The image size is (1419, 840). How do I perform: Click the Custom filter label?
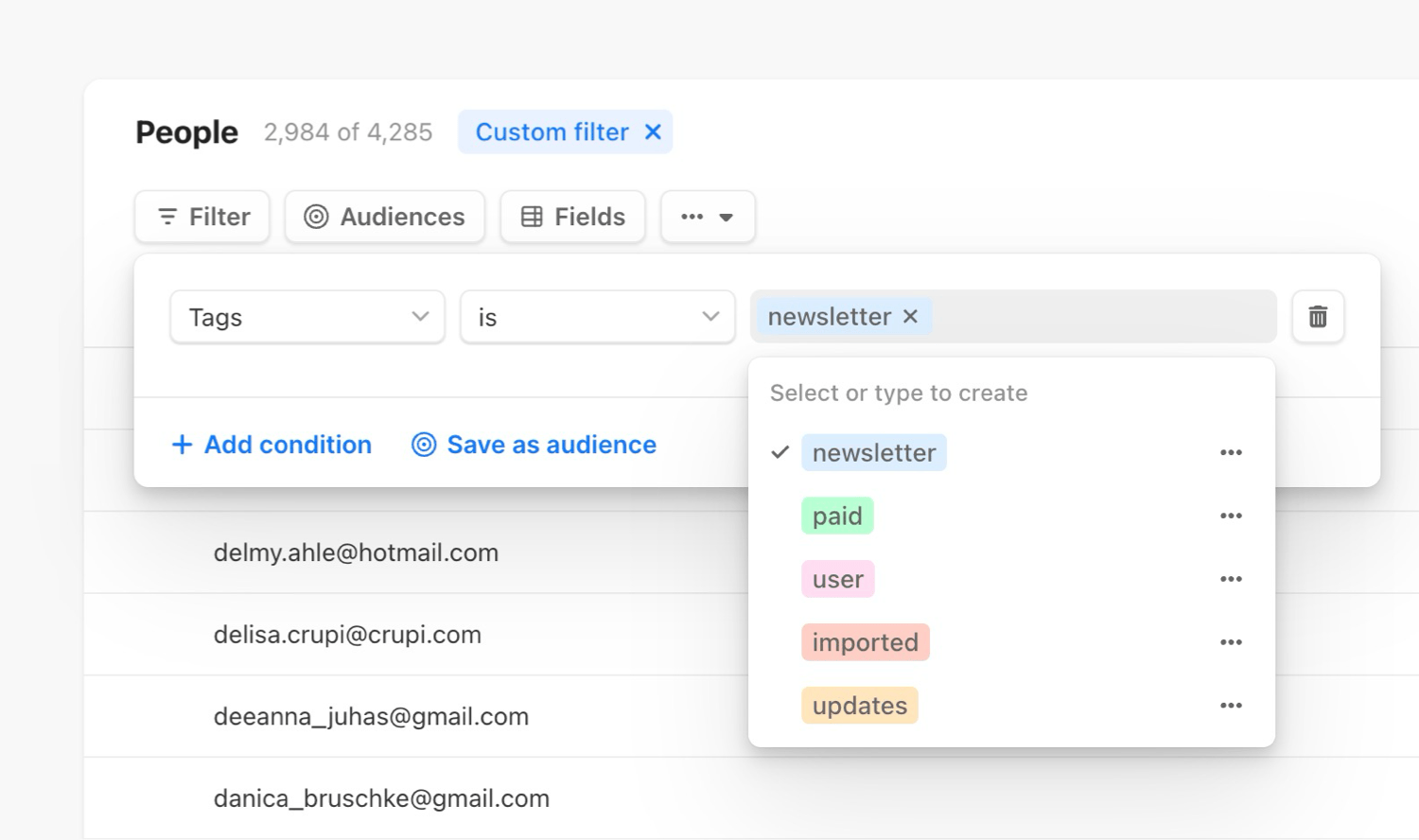552,132
